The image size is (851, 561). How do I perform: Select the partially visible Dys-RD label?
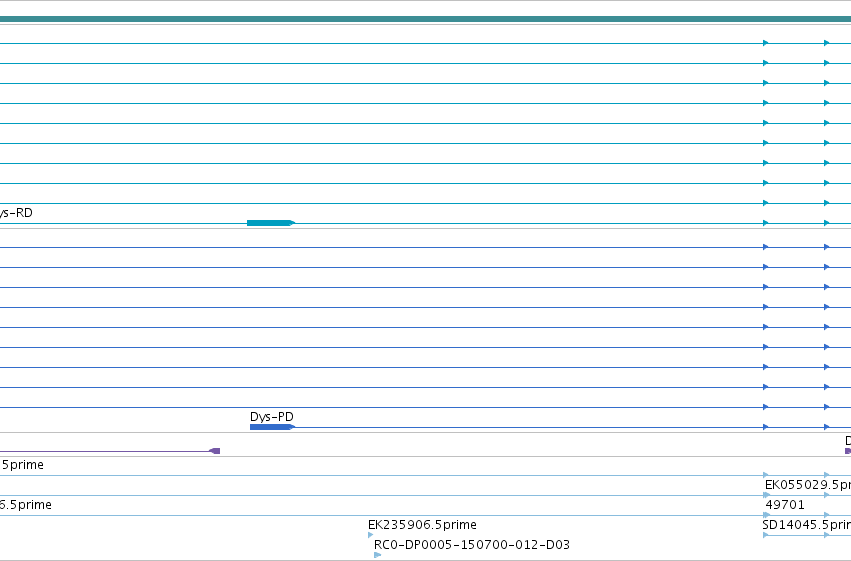(16, 213)
